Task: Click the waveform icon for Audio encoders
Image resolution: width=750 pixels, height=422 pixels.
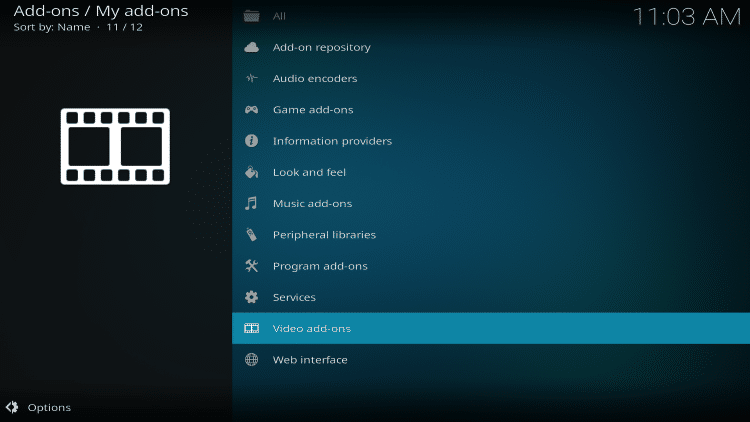Action: click(252, 79)
